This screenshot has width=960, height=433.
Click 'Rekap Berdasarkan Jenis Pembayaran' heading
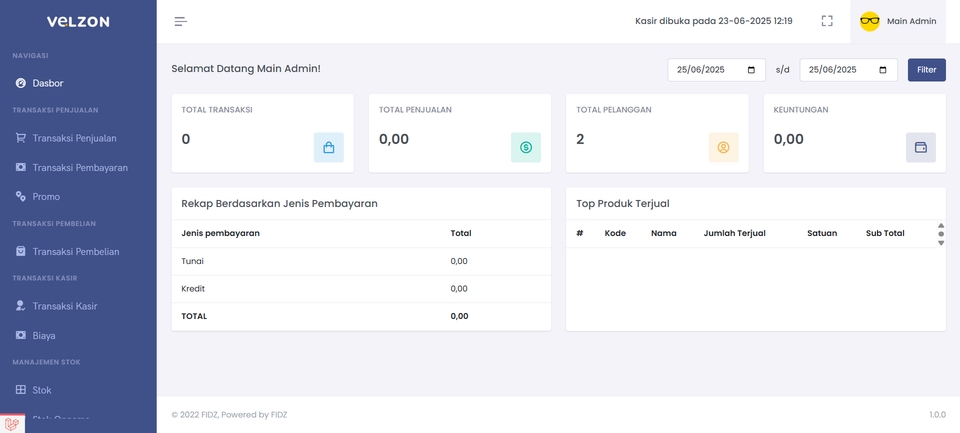[x=279, y=204]
